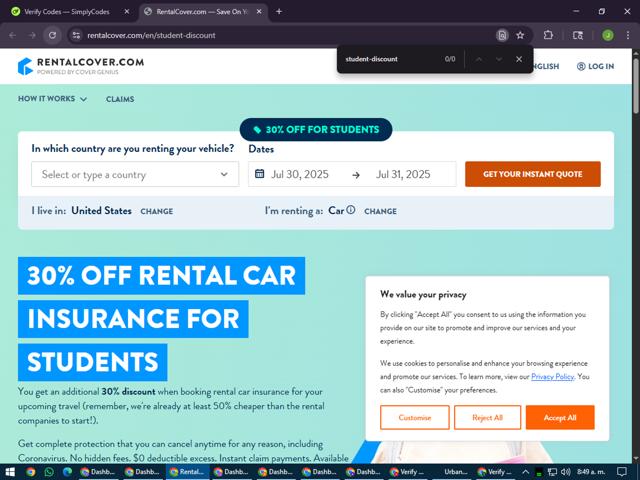Click the search tabs media icon in toolbar
640x480 pixels.
[x=578, y=35]
